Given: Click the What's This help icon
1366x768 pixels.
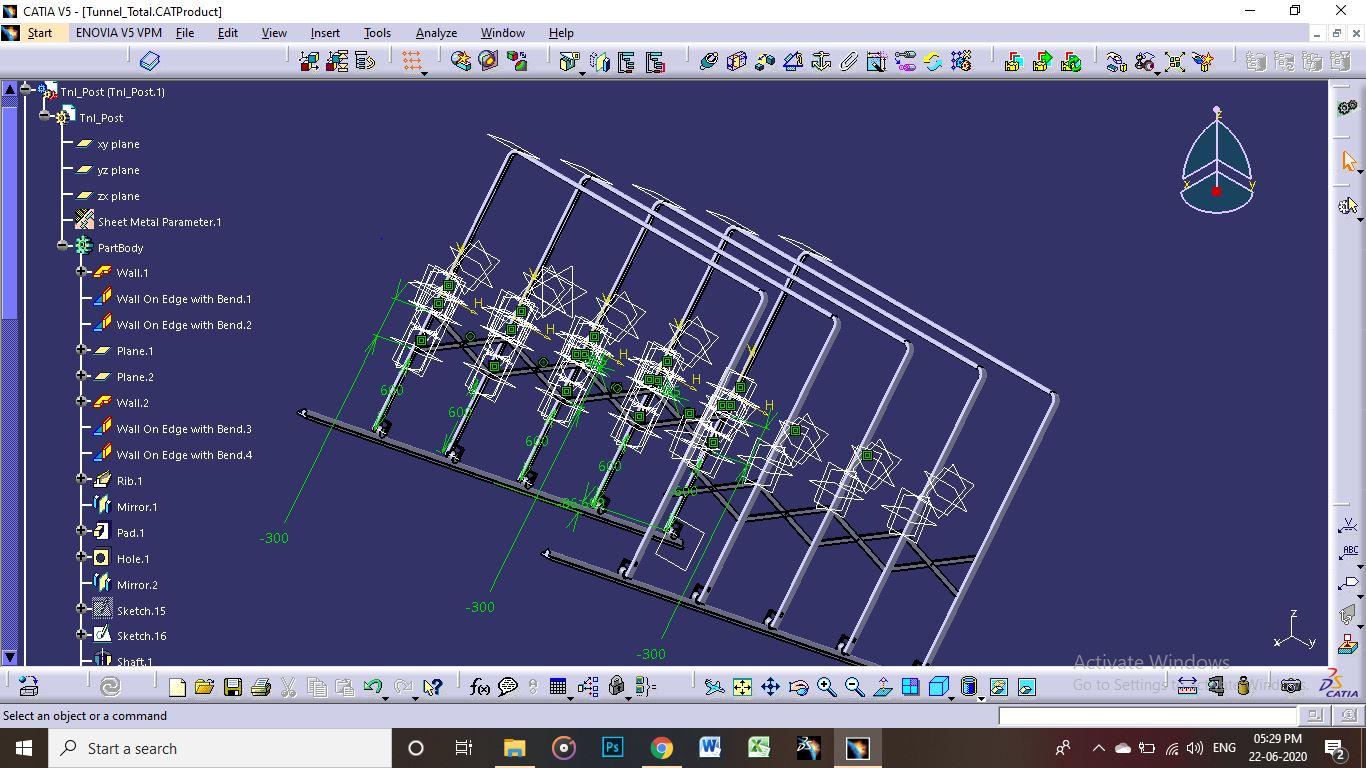Looking at the screenshot, I should [432, 687].
